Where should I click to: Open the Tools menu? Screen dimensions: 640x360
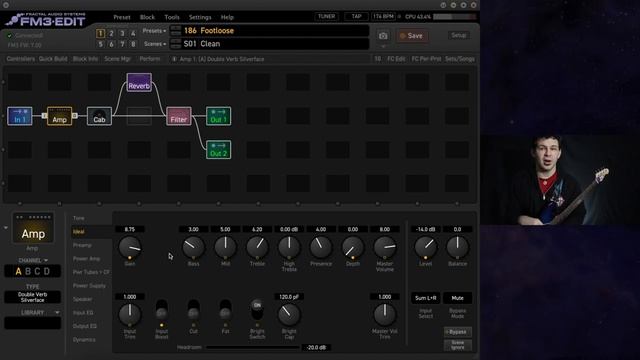(x=172, y=17)
